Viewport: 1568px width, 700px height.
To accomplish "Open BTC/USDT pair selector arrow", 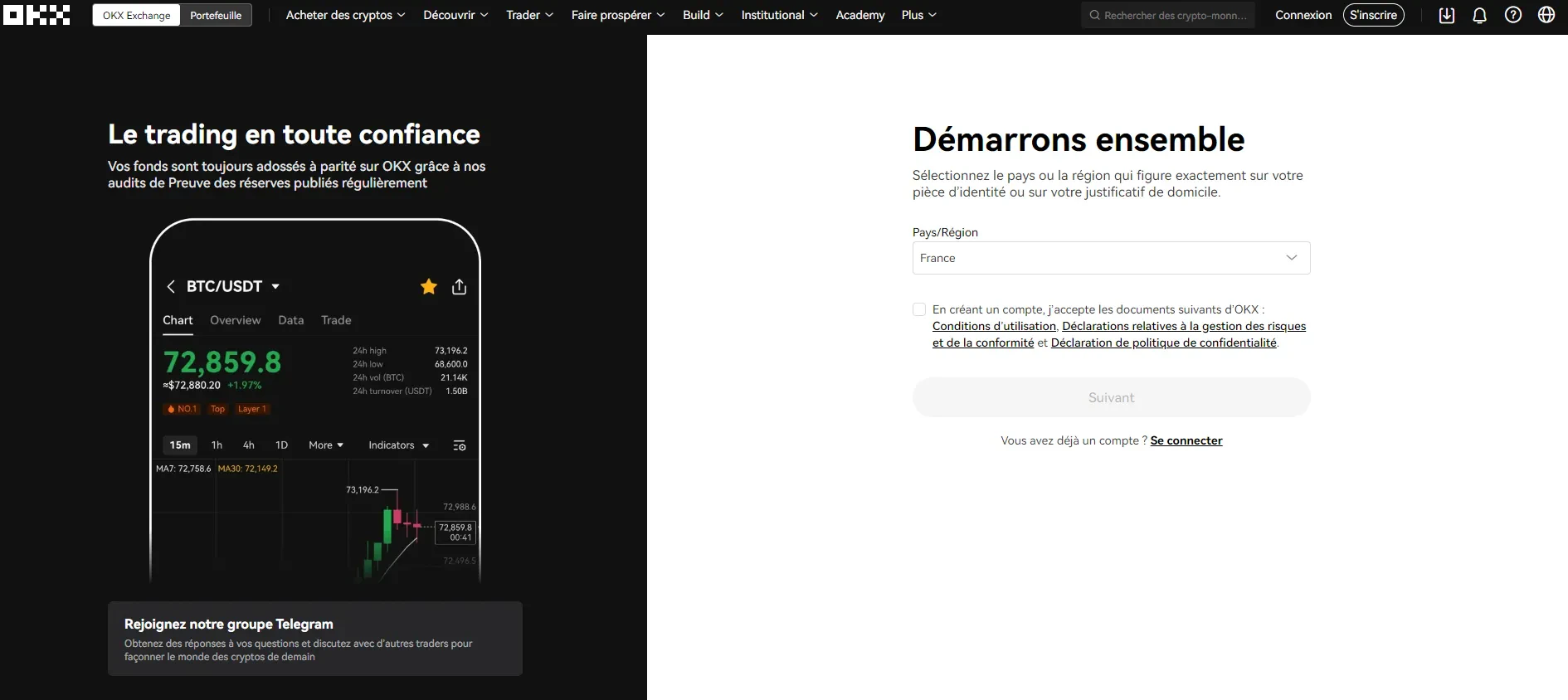I will [275, 286].
